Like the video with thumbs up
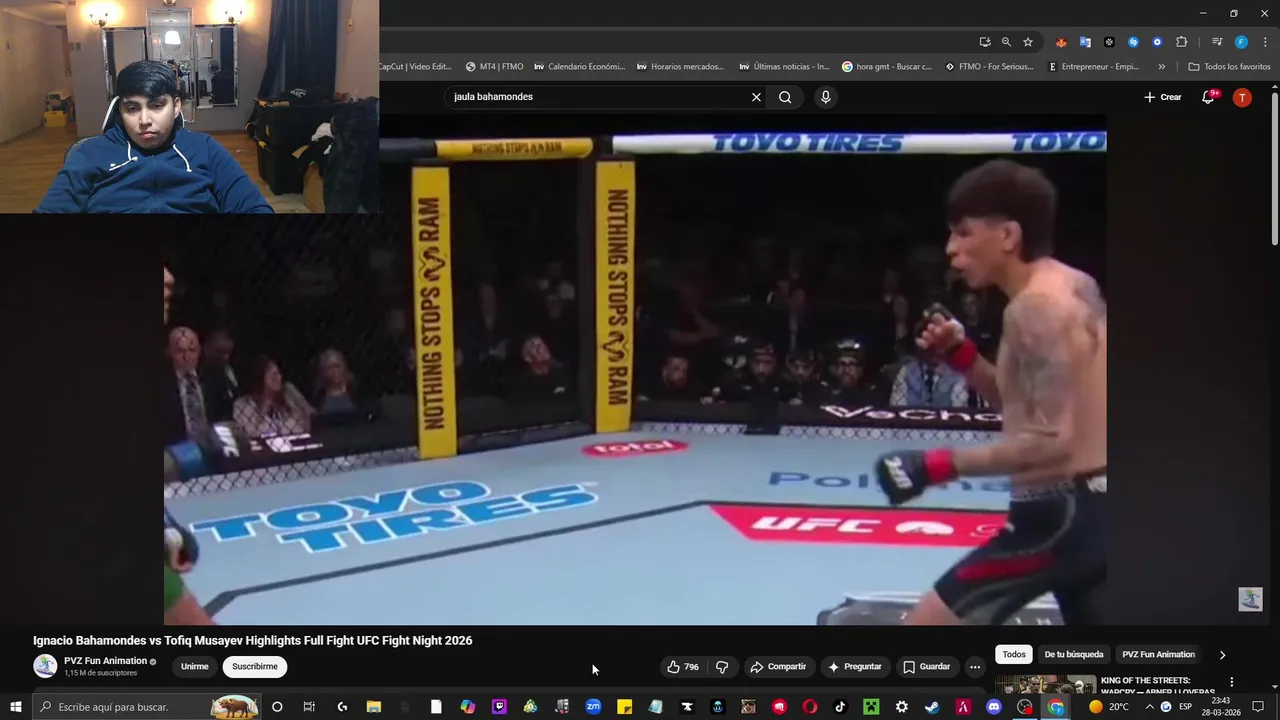This screenshot has height=720, width=1280. [x=683, y=667]
